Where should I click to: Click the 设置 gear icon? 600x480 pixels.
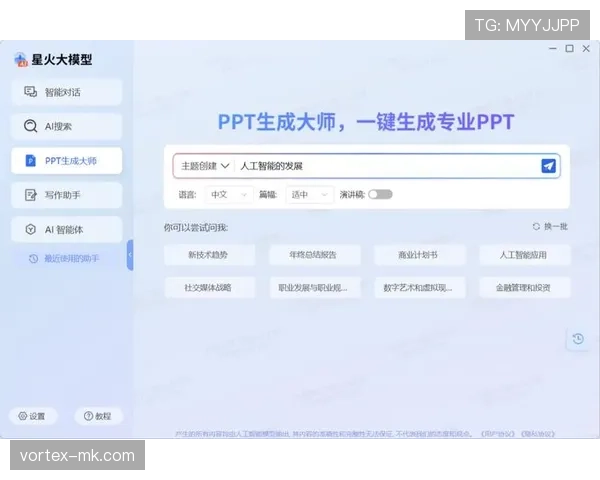pos(23,416)
